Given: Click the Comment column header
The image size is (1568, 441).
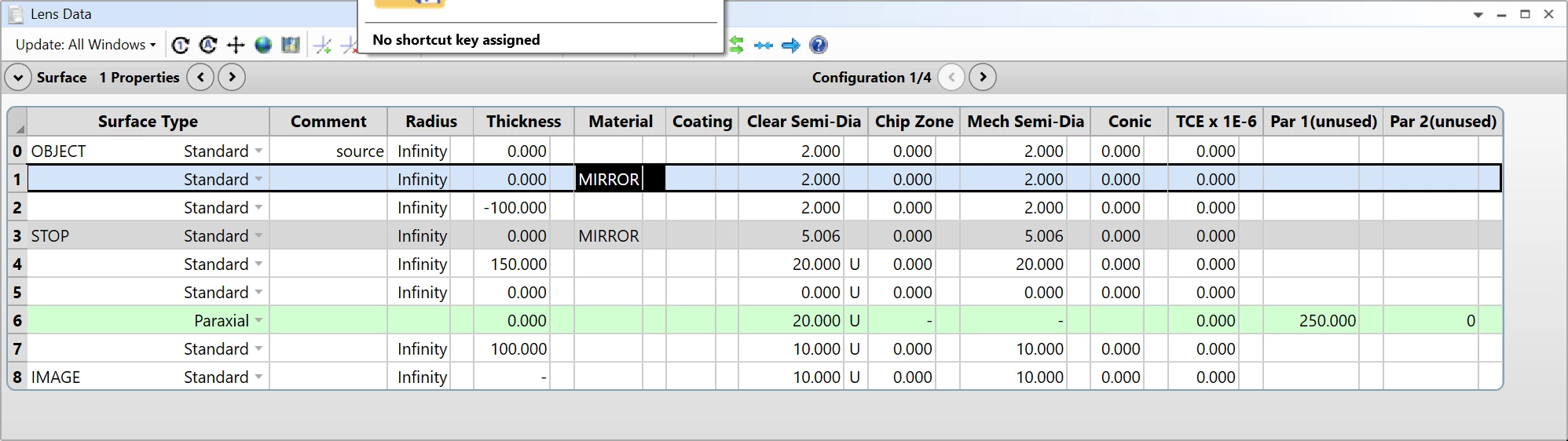Looking at the screenshot, I should pyautogui.click(x=328, y=122).
